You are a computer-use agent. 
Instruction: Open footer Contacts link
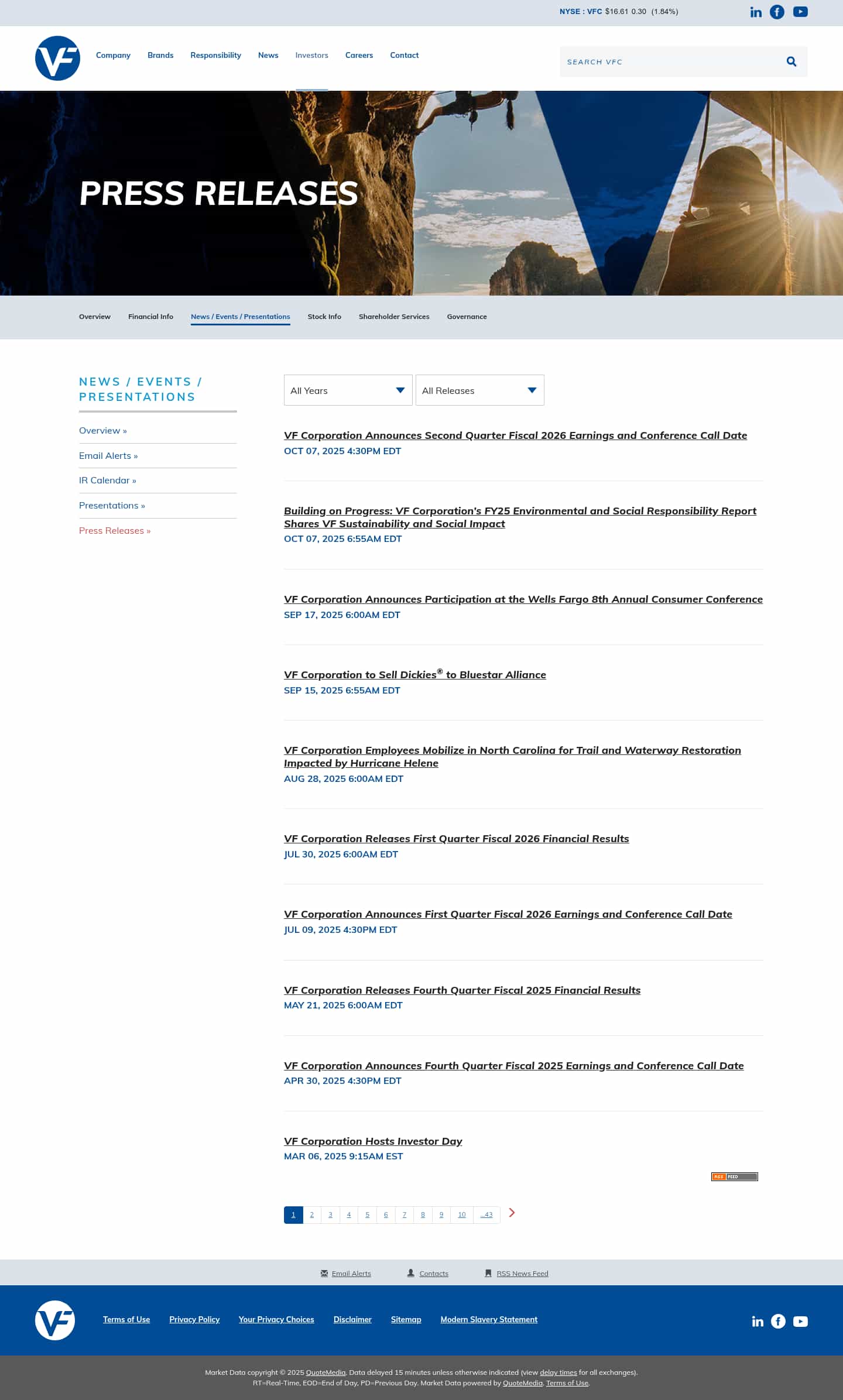(434, 1274)
